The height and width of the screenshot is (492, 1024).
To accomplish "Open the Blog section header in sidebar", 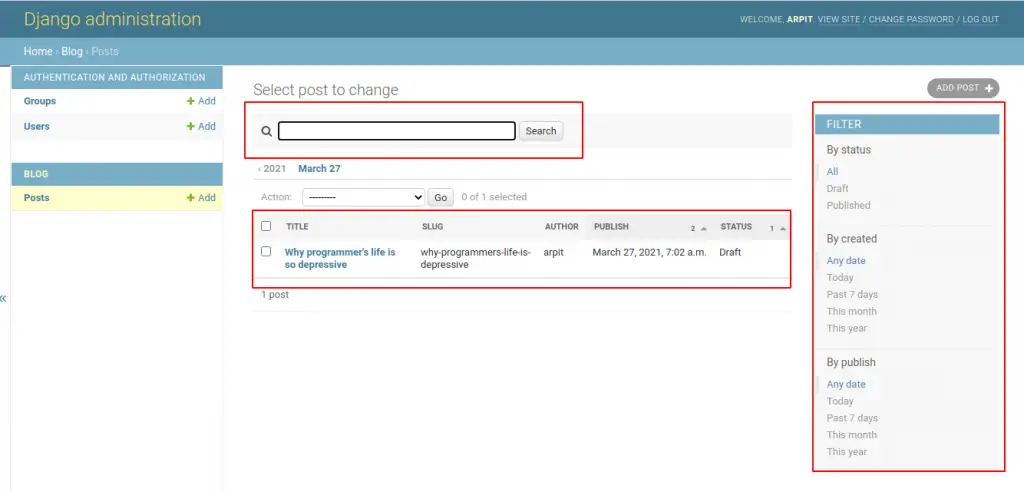I will point(36,174).
